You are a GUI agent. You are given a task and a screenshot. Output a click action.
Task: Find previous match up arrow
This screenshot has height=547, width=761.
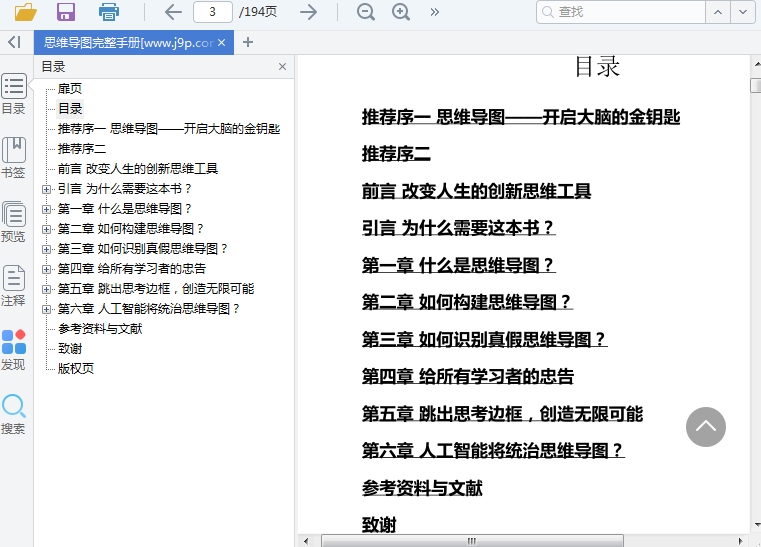click(x=718, y=12)
